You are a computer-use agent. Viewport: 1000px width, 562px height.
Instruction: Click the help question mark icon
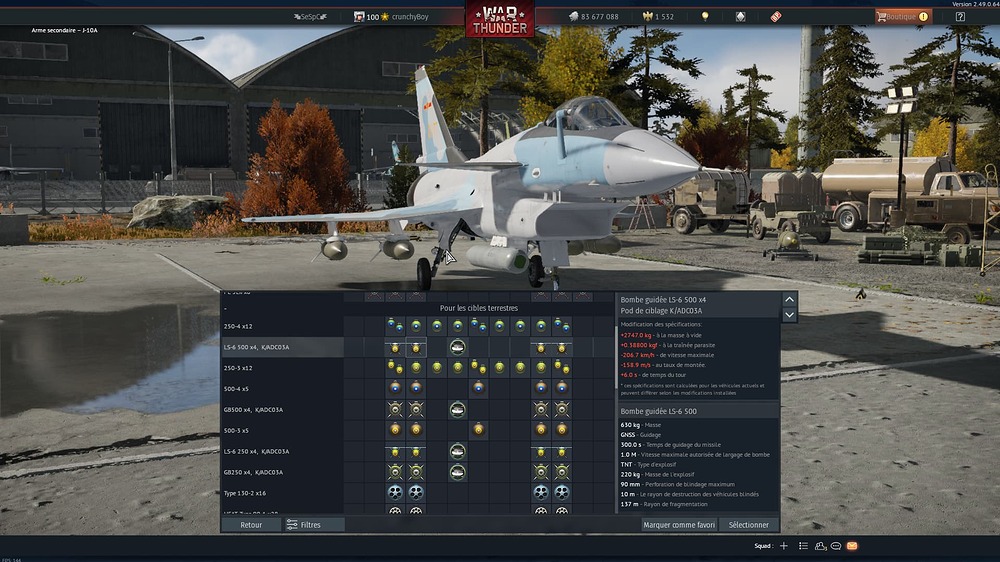[x=960, y=17]
